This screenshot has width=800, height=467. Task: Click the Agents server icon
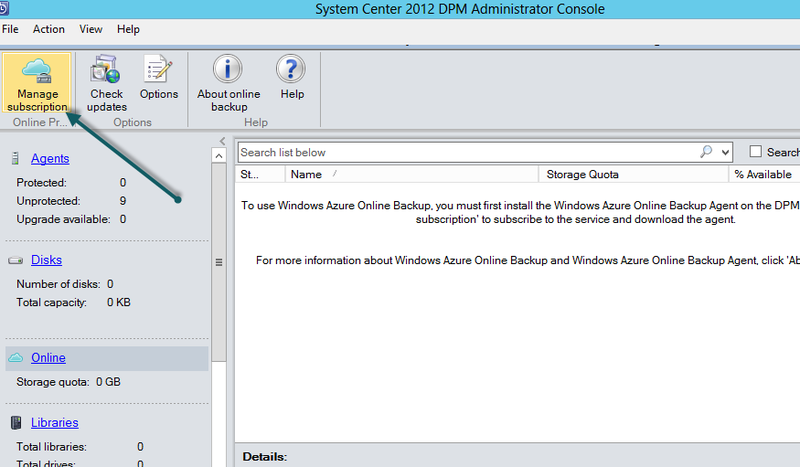pyautogui.click(x=15, y=159)
